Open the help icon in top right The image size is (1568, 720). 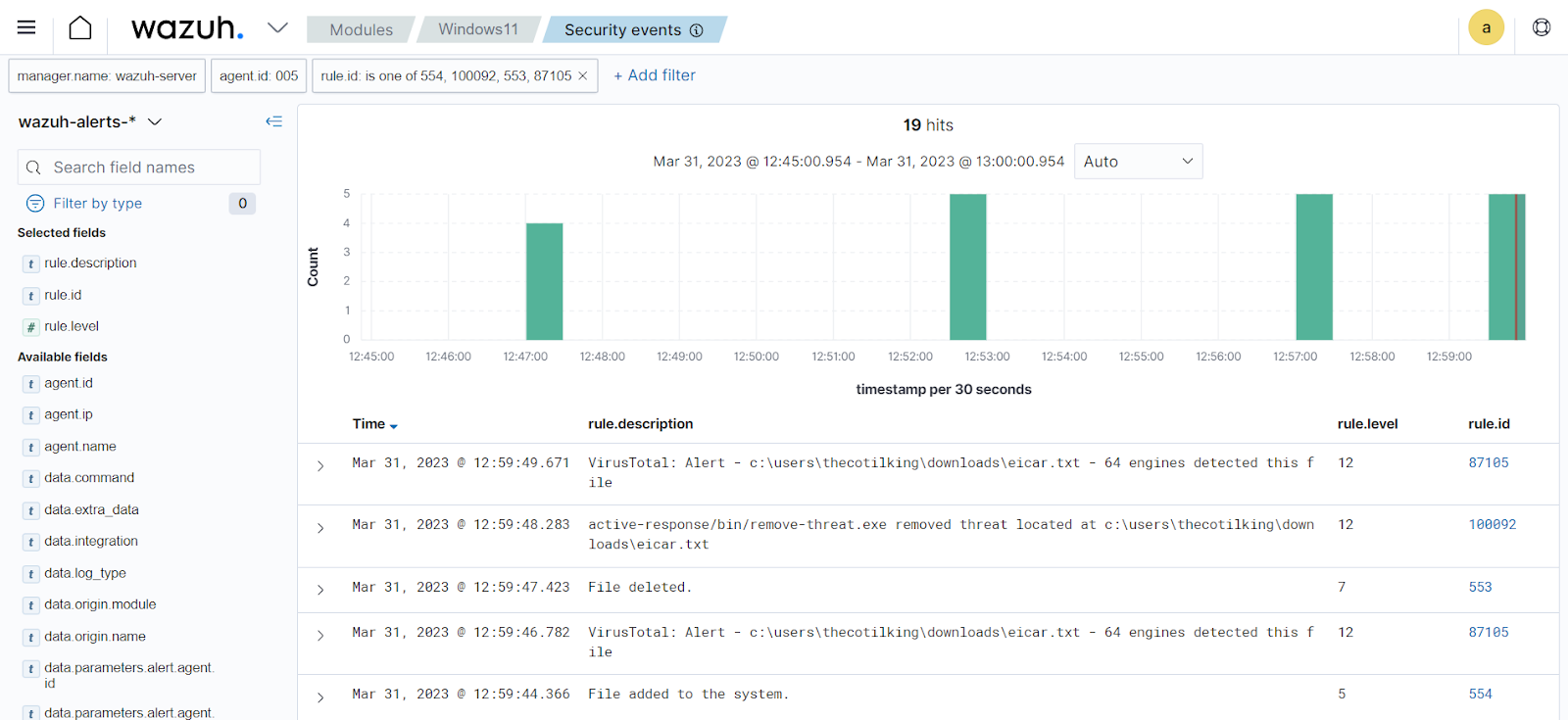pyautogui.click(x=1541, y=27)
